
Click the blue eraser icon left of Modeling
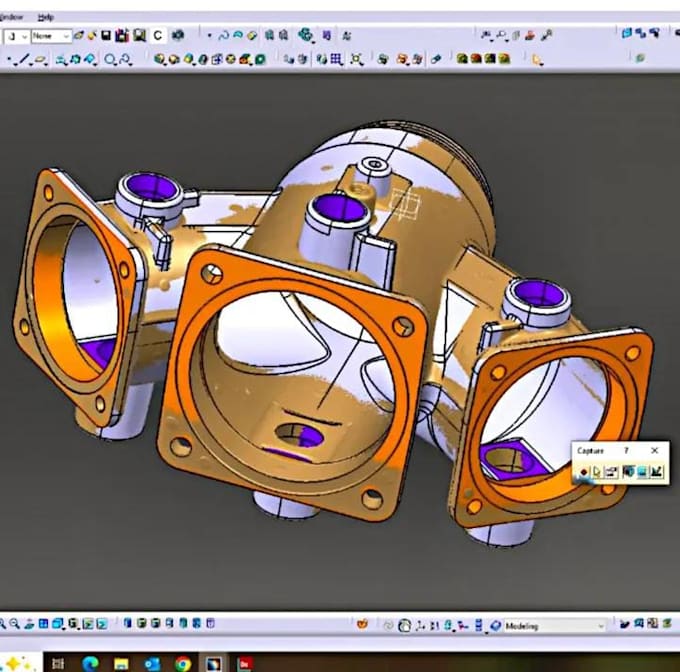[495, 625]
